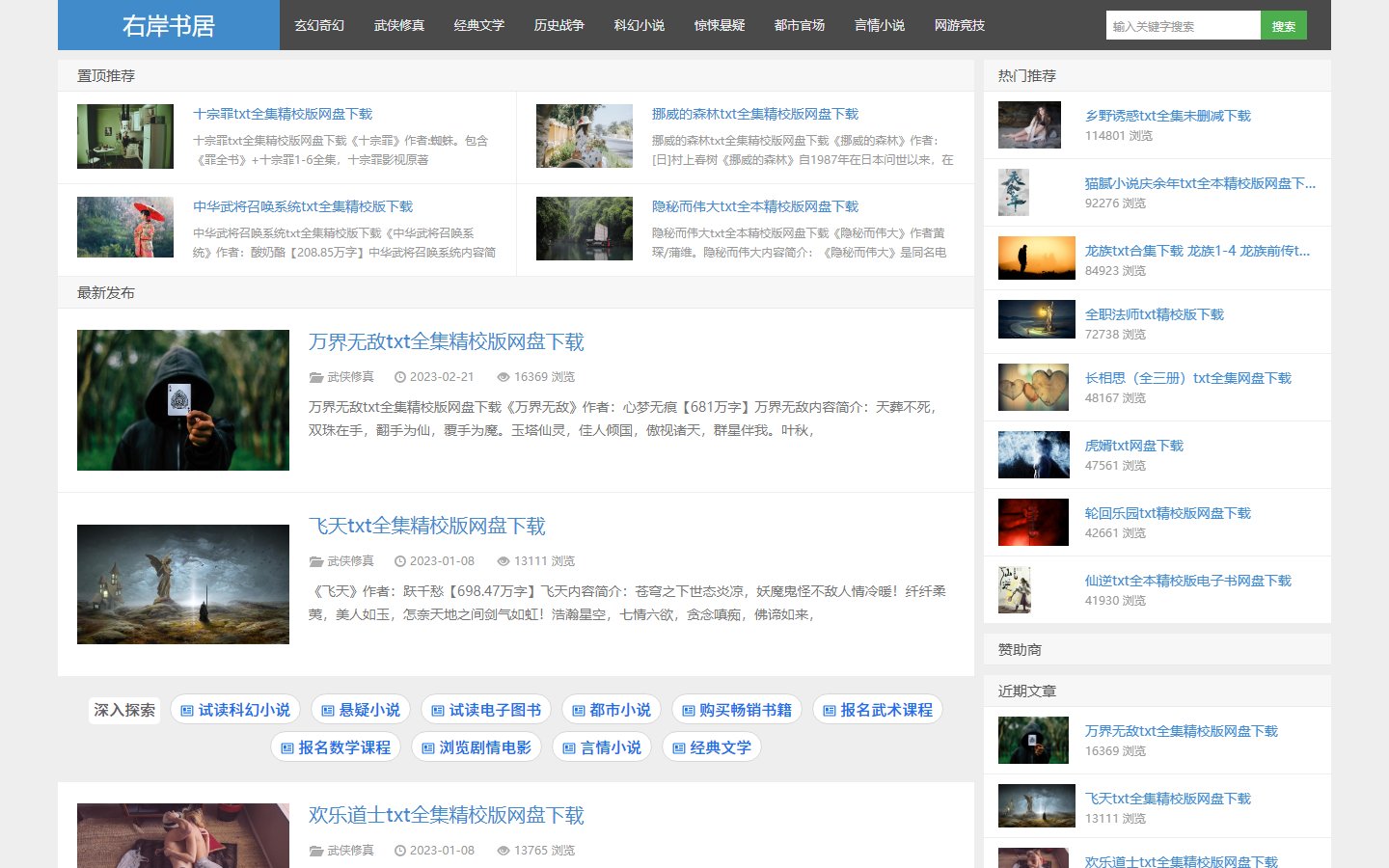Focus the keyword search input field
The height and width of the screenshot is (868, 1389).
point(1184,25)
